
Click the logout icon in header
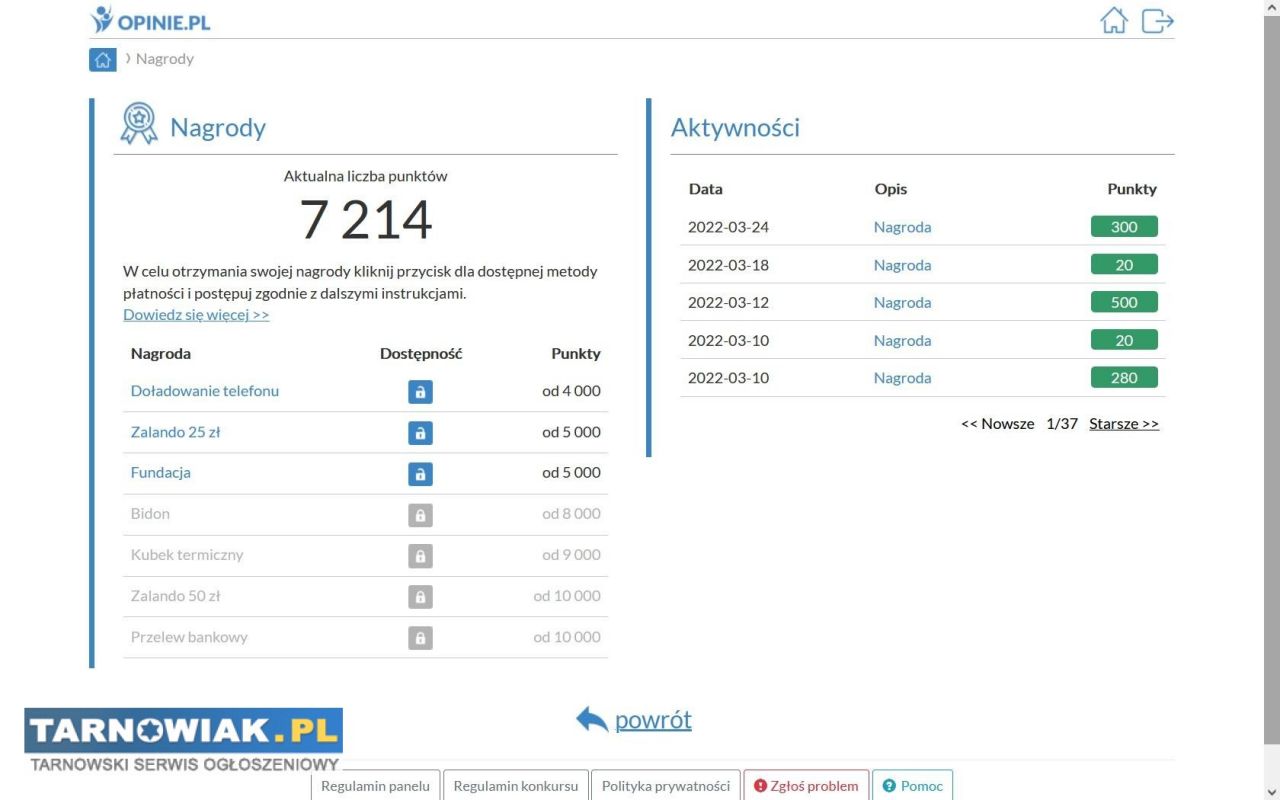(1157, 21)
